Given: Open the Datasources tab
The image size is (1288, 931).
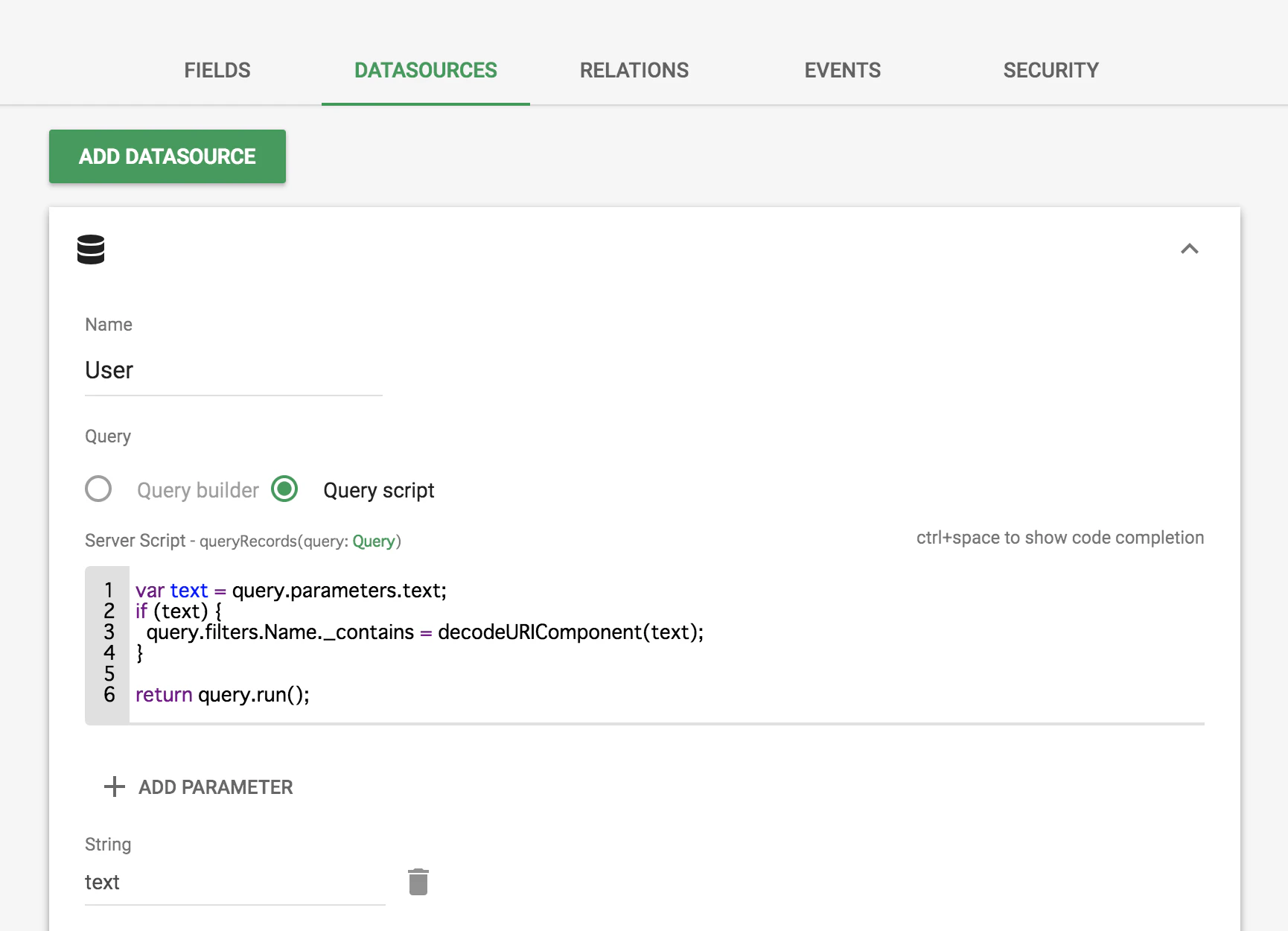Looking at the screenshot, I should point(426,70).
